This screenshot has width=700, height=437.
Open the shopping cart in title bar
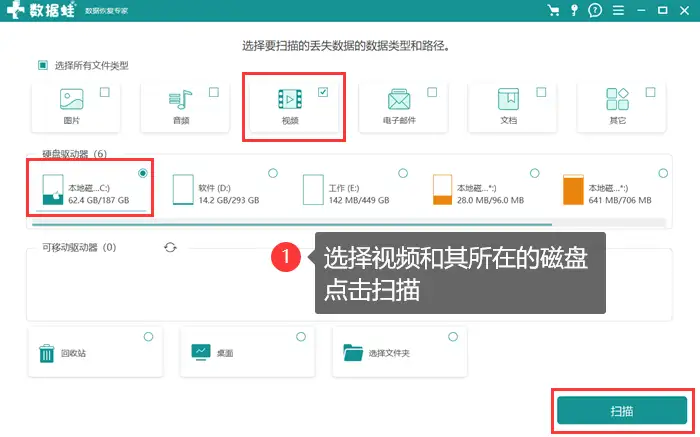(x=553, y=10)
